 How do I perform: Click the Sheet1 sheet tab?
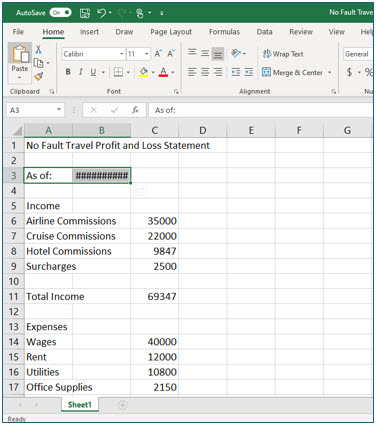point(80,405)
